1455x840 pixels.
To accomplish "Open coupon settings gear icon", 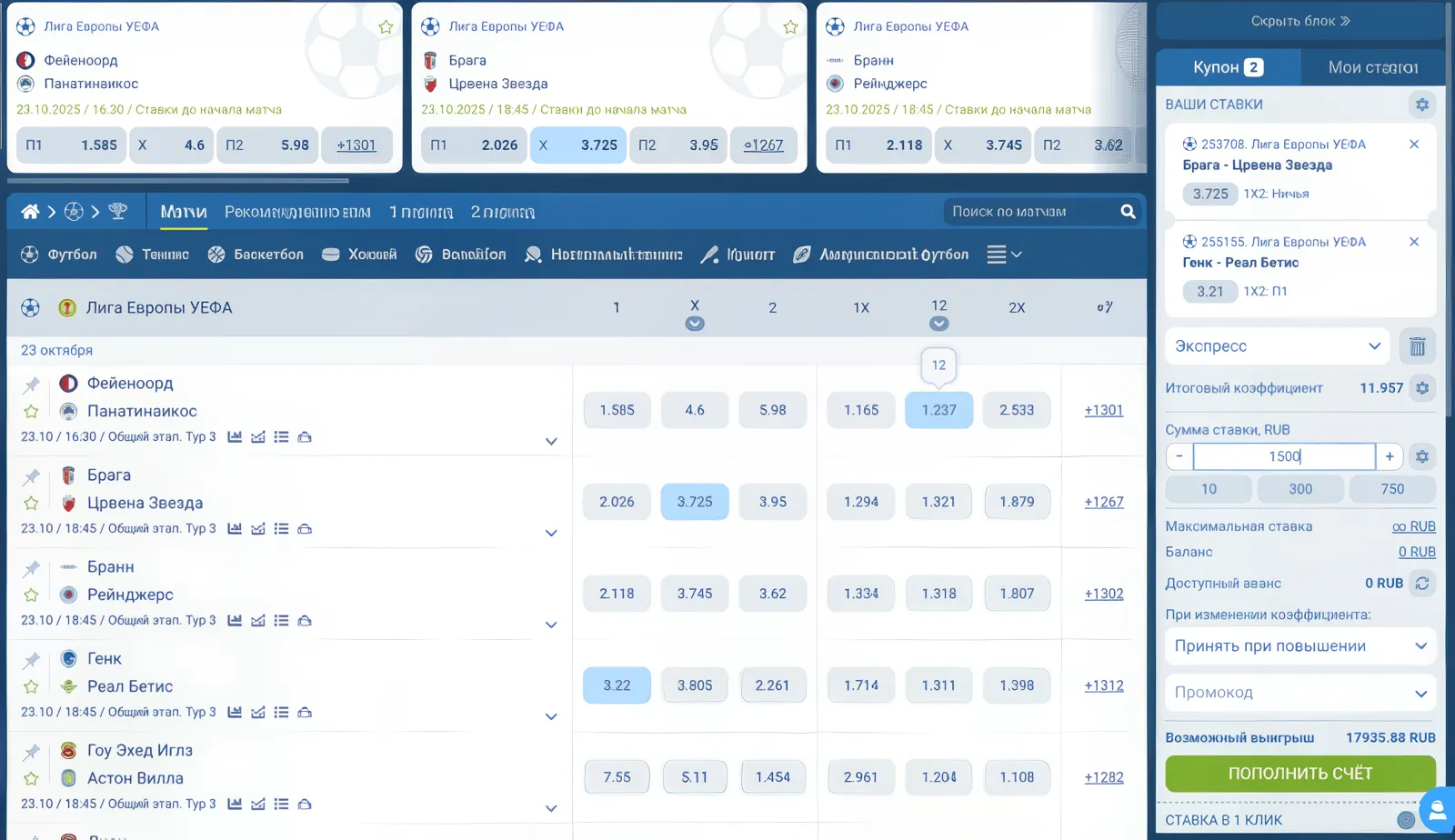I will 1422,105.
